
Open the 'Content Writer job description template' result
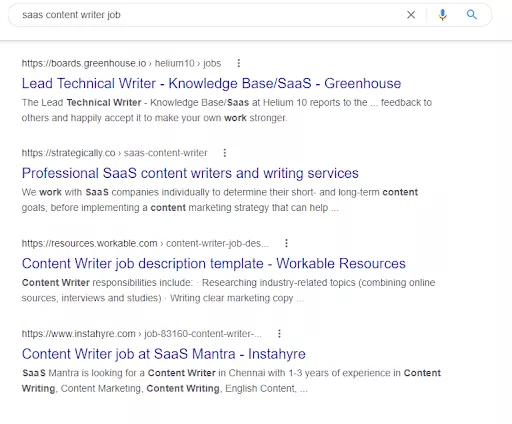pos(214,264)
